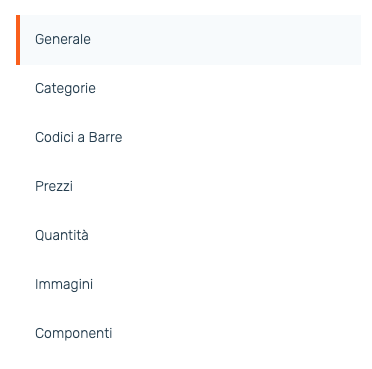
Task: Click the Componenti label text
Action: 73,334
